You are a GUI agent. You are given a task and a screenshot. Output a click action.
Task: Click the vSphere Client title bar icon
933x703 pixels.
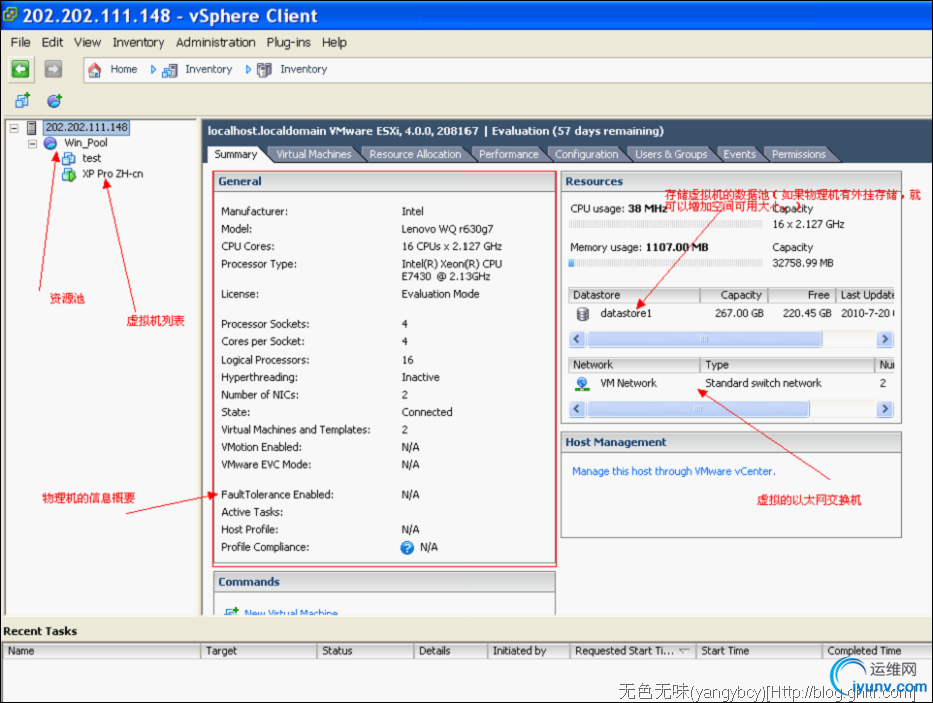[10, 14]
